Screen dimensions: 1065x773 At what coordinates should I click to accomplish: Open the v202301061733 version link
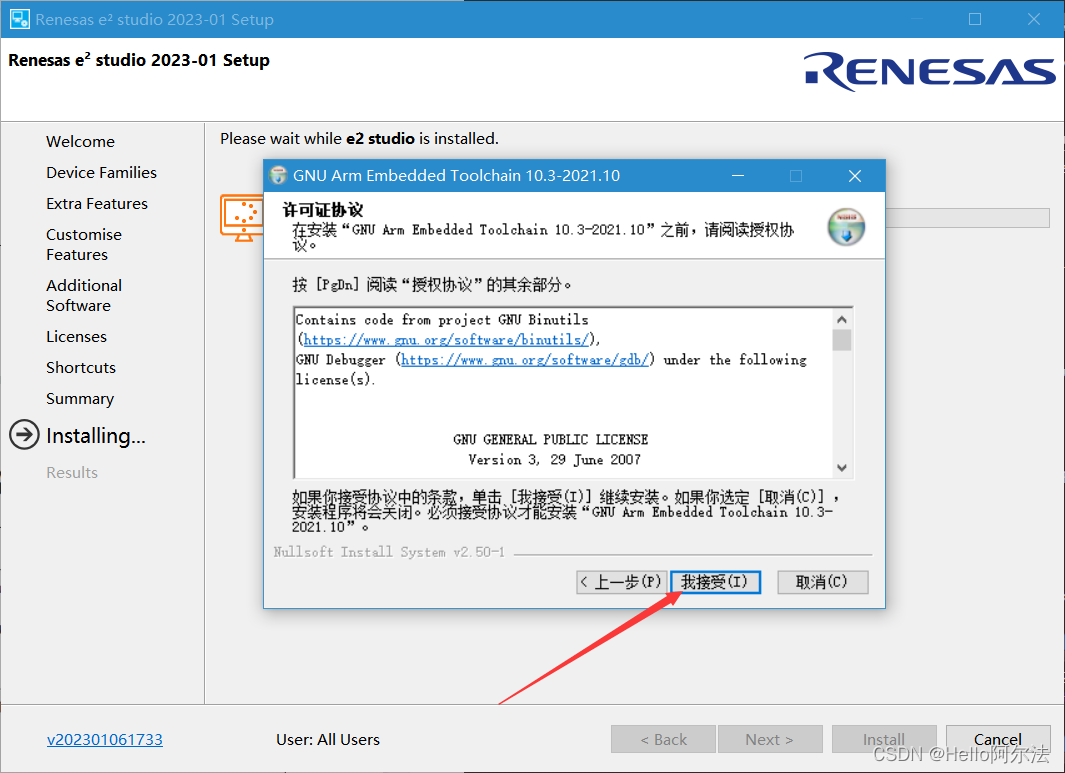click(x=105, y=740)
